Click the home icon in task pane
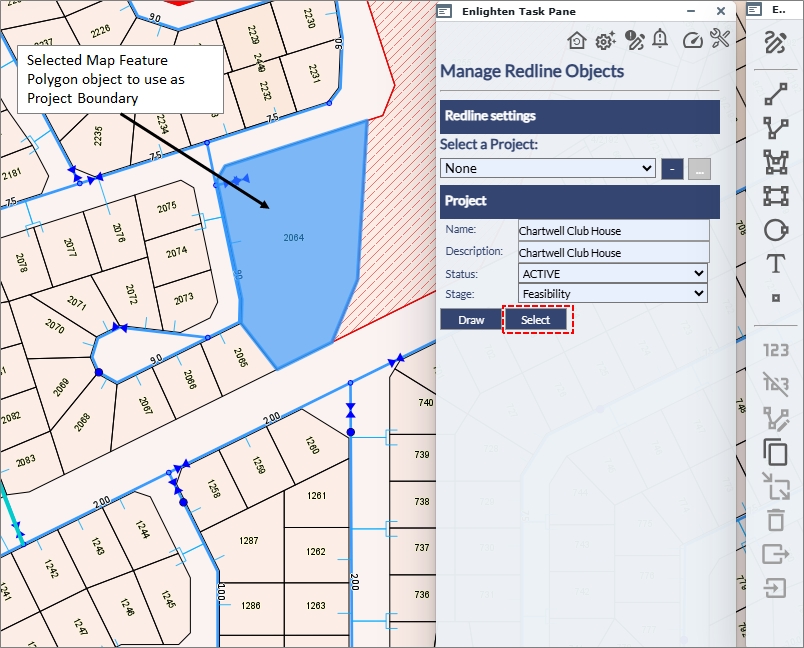 576,41
